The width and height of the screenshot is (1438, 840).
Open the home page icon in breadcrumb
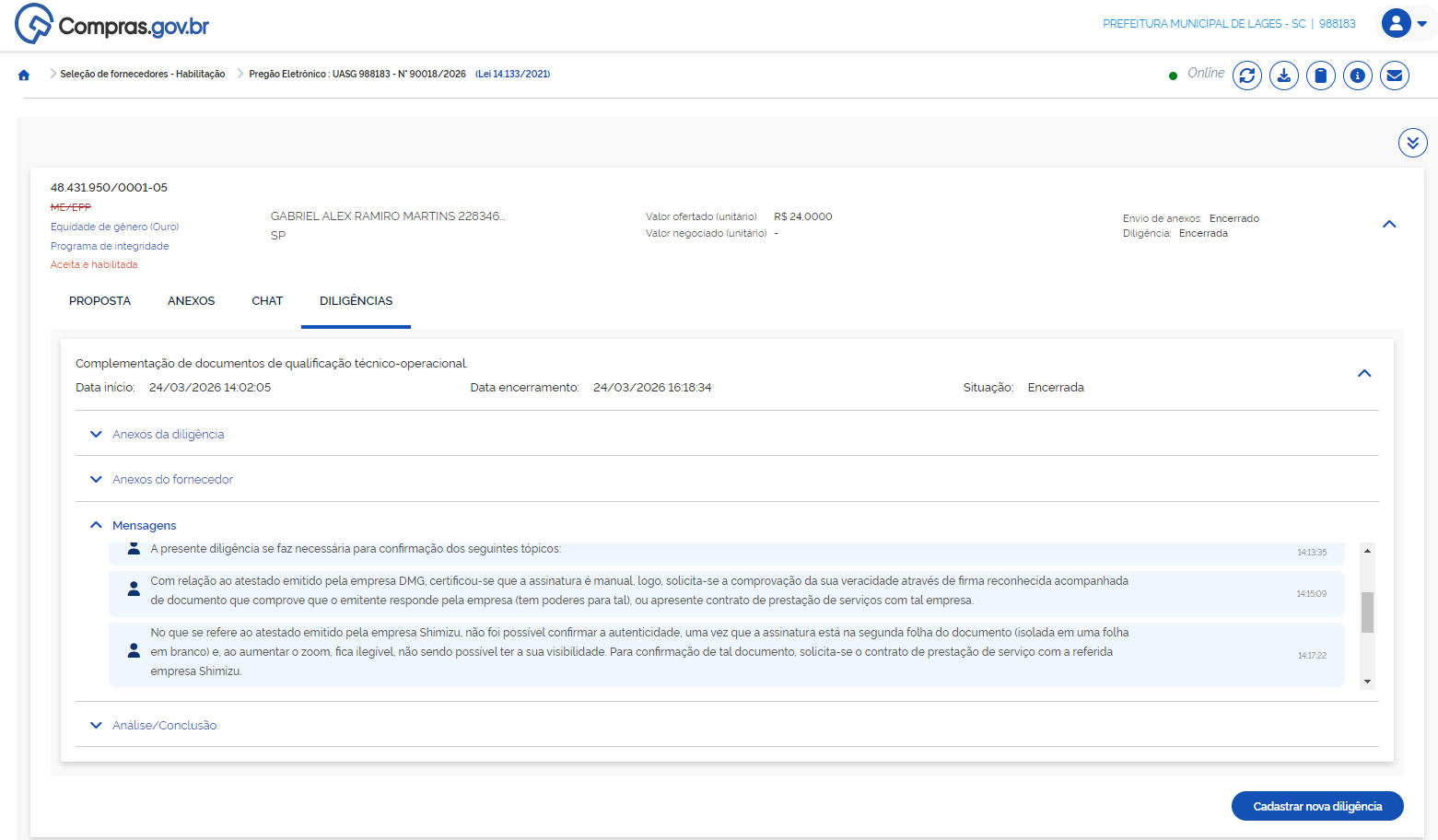point(24,75)
